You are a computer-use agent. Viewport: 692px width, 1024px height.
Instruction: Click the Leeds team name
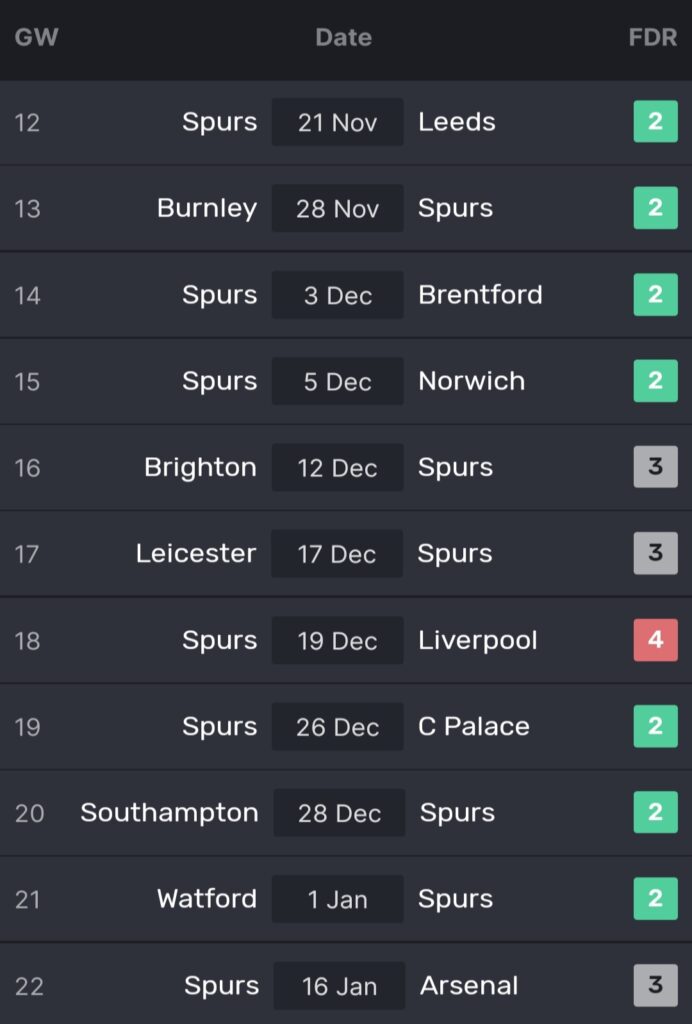(456, 122)
